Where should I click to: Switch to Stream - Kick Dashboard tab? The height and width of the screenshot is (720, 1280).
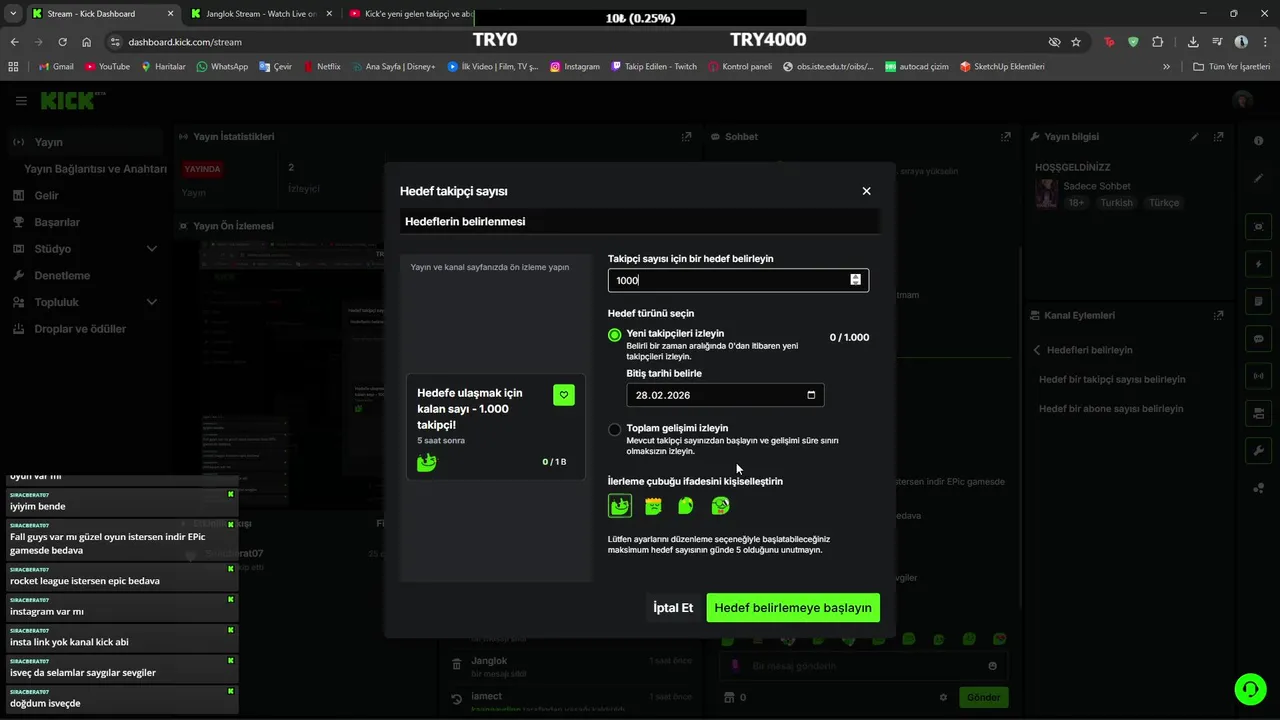(x=102, y=14)
